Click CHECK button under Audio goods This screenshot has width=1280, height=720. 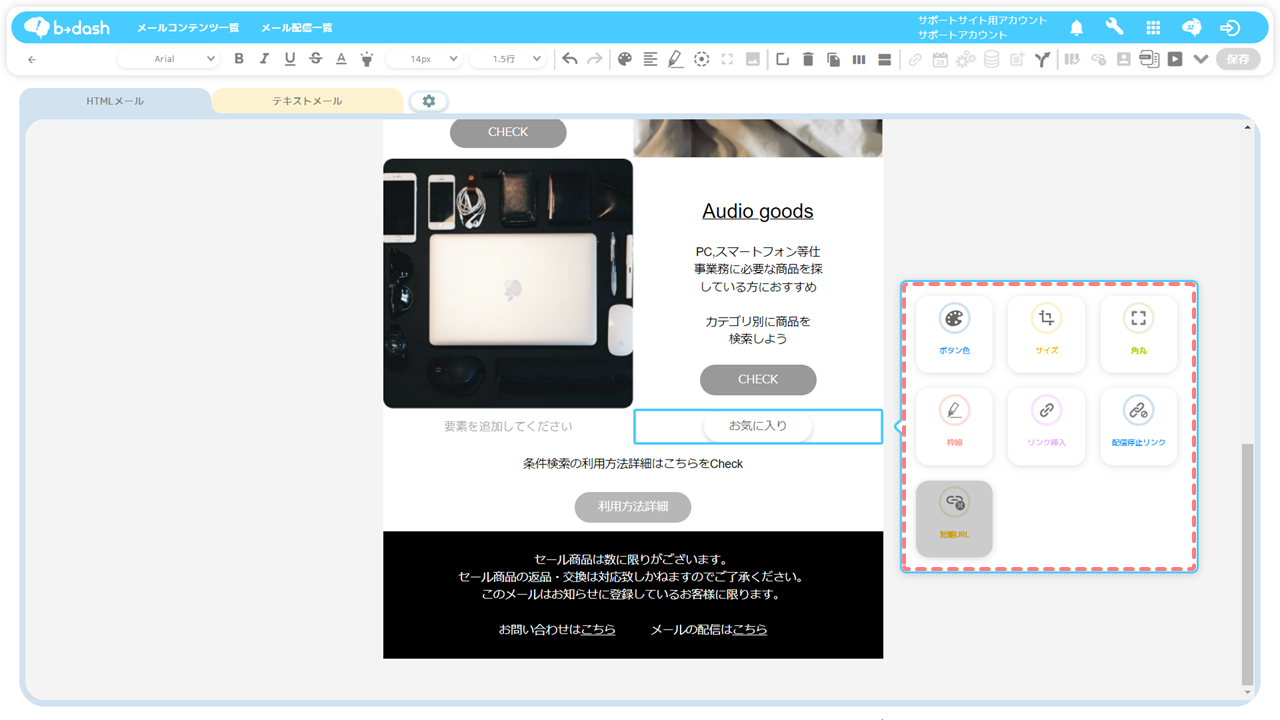(x=758, y=379)
